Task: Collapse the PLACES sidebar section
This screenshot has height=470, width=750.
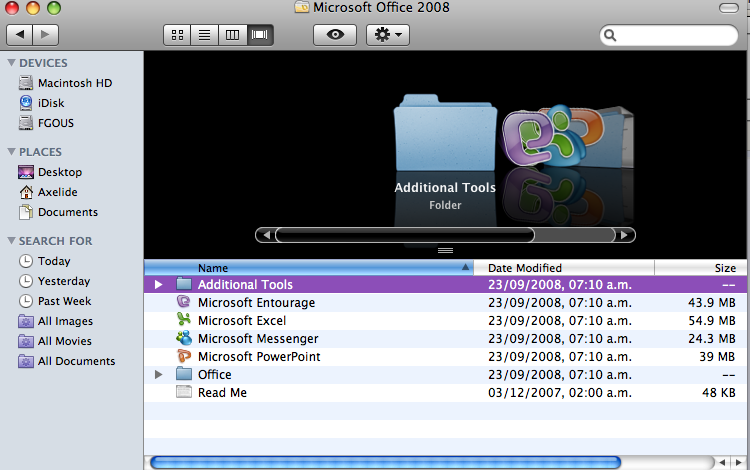Action: point(12,152)
